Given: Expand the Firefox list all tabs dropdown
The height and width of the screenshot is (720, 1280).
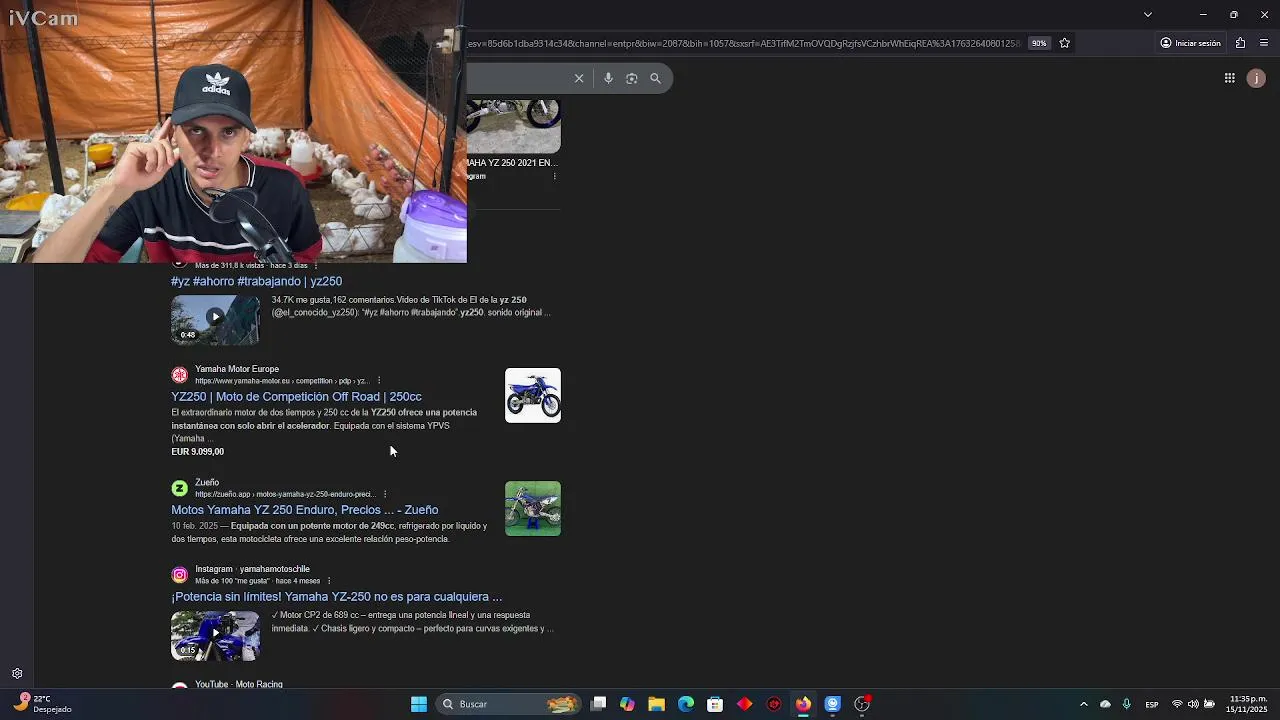Looking at the screenshot, I should (x=1148, y=14).
